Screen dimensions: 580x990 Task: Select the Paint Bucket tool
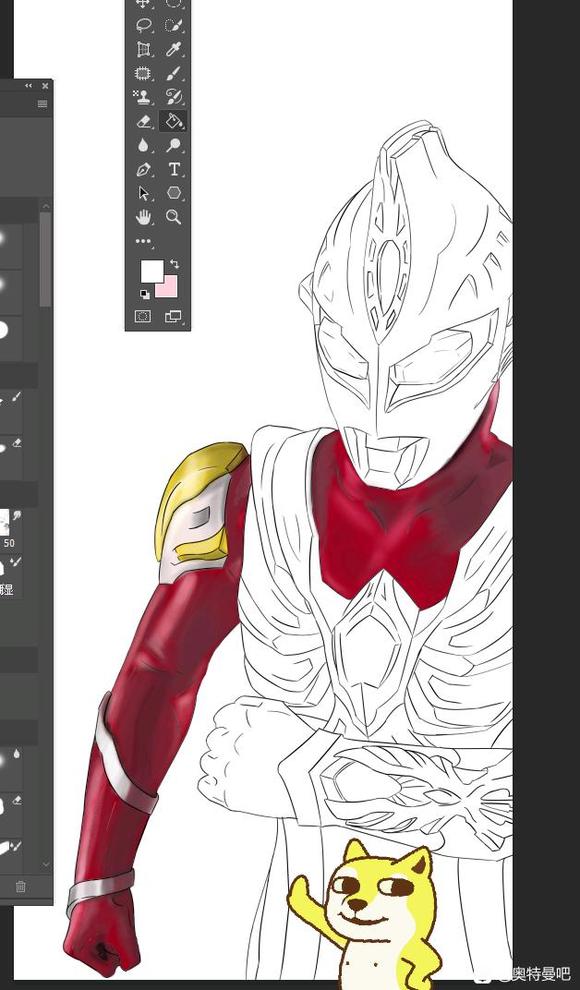click(174, 121)
